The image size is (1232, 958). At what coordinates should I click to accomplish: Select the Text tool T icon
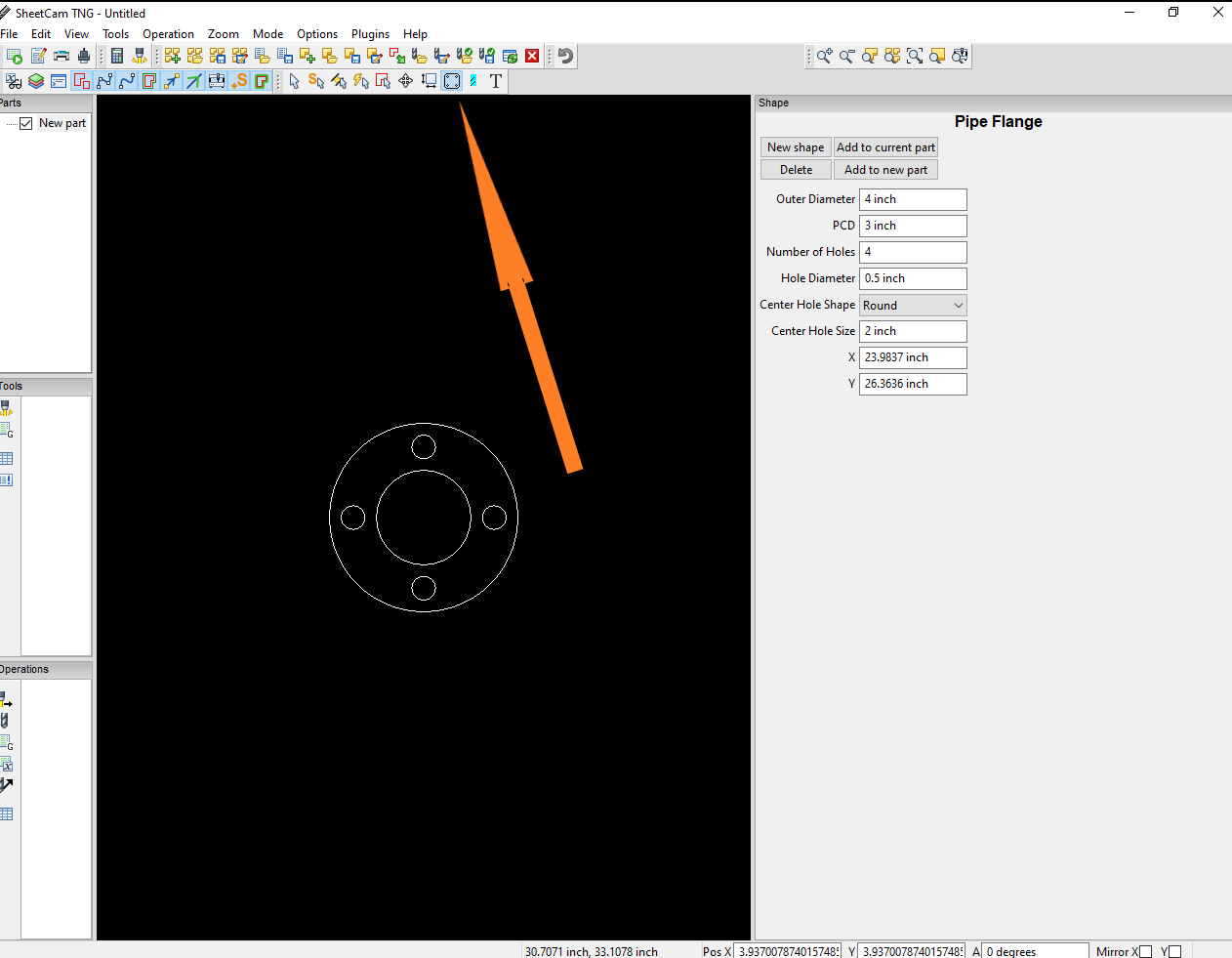tap(496, 81)
